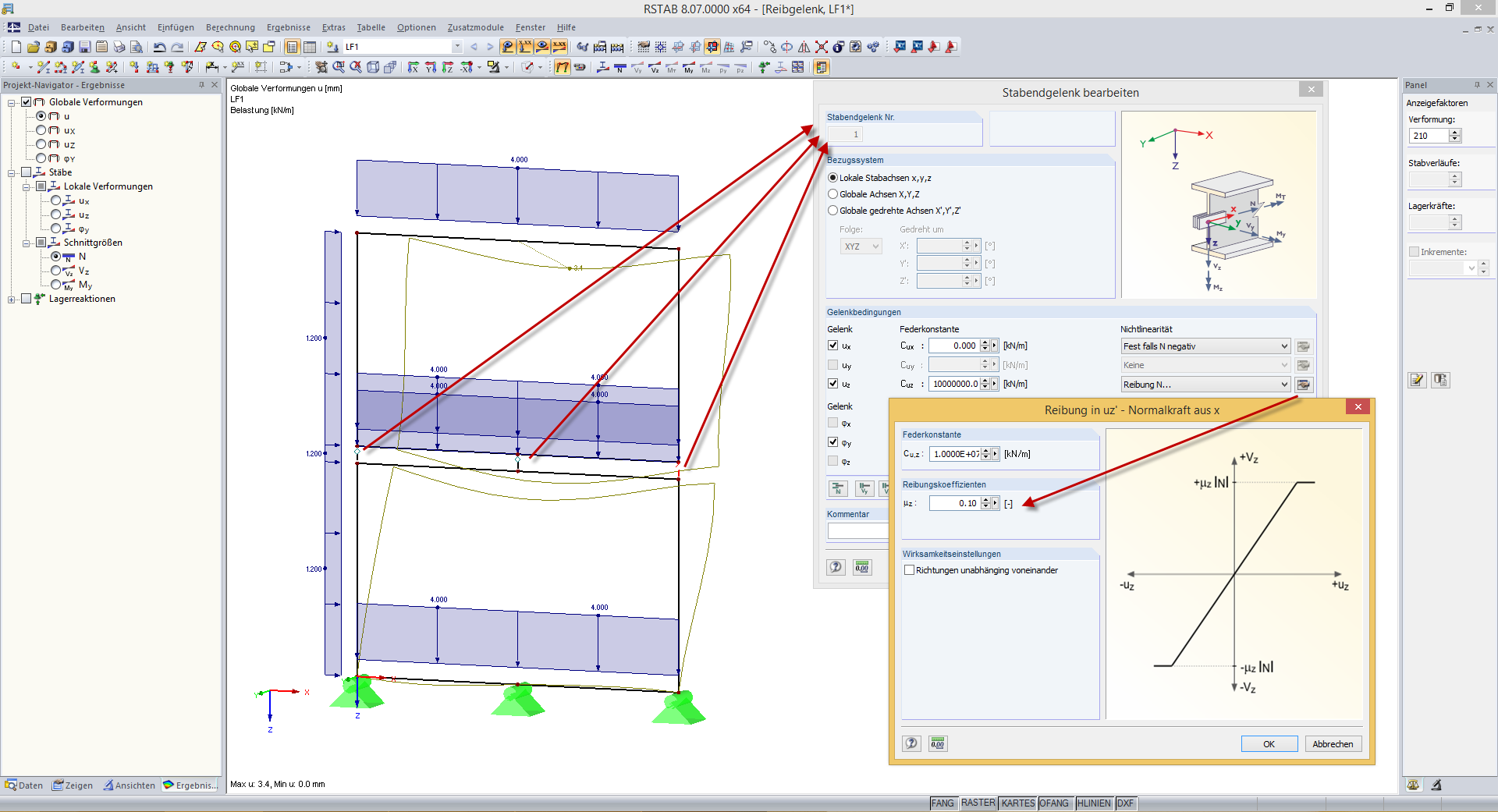Image resolution: width=1498 pixels, height=812 pixels.
Task: Click units 0.00 icon in Reibung dialog
Action: pyautogui.click(x=938, y=743)
